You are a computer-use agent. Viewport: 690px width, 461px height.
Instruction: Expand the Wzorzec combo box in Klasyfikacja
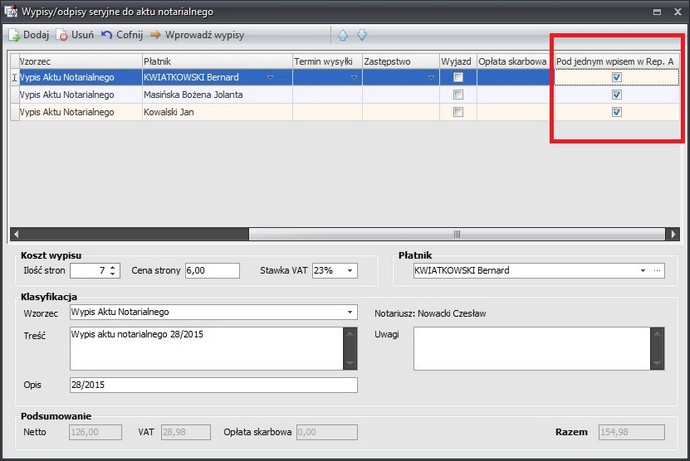coord(350,312)
